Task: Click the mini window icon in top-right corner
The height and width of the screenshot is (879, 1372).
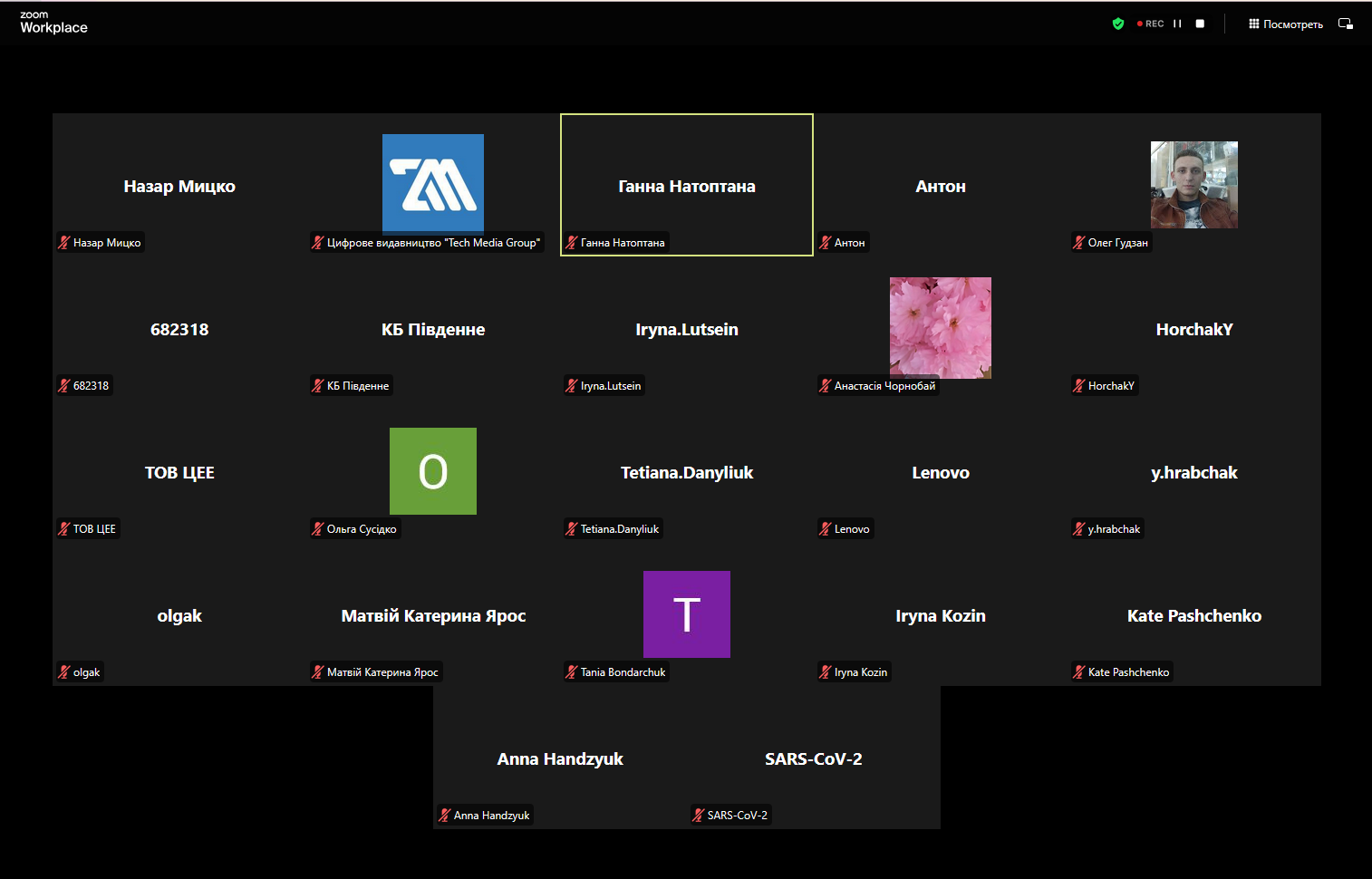Action: pyautogui.click(x=1346, y=24)
